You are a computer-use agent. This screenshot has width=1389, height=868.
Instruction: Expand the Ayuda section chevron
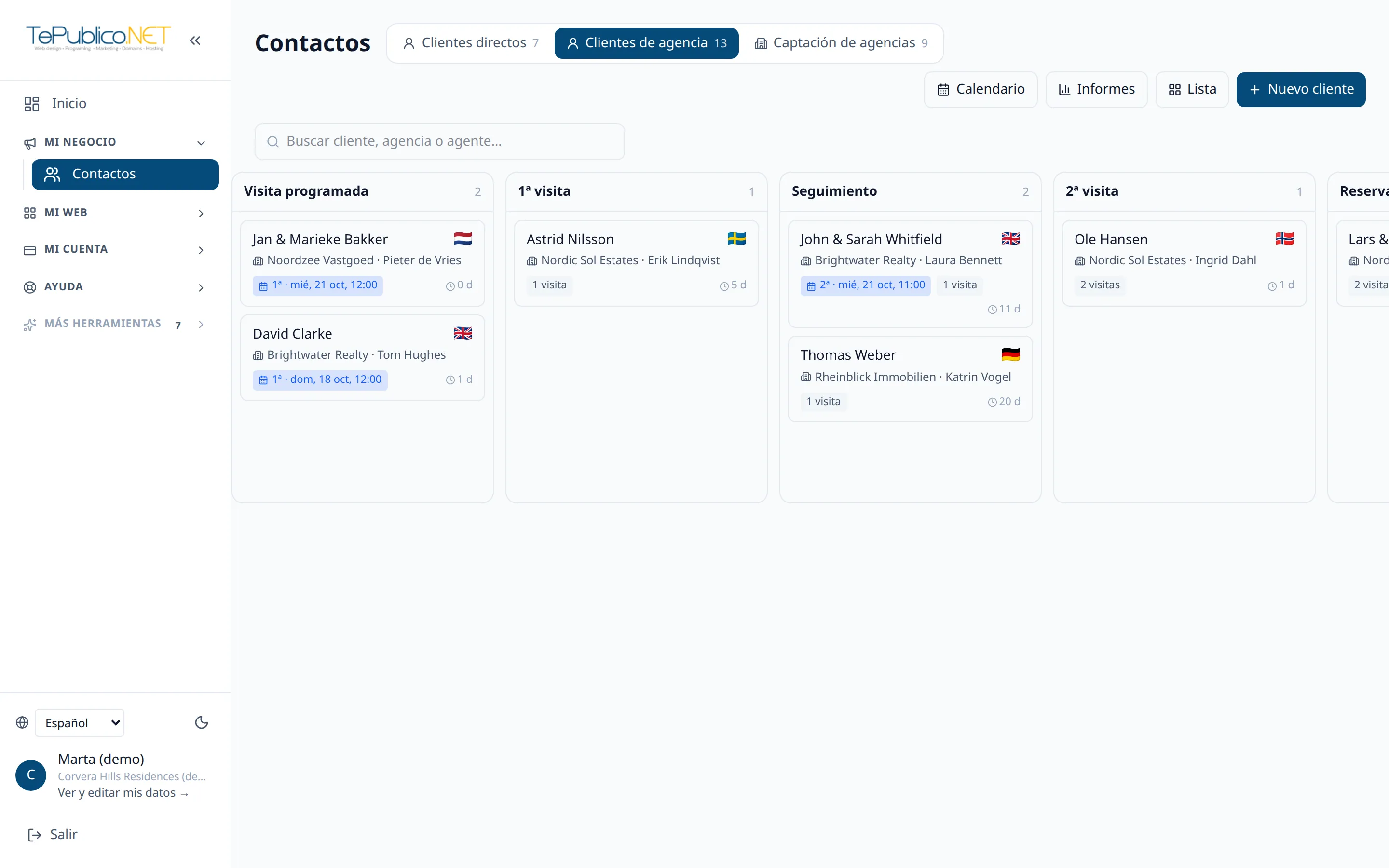click(201, 287)
